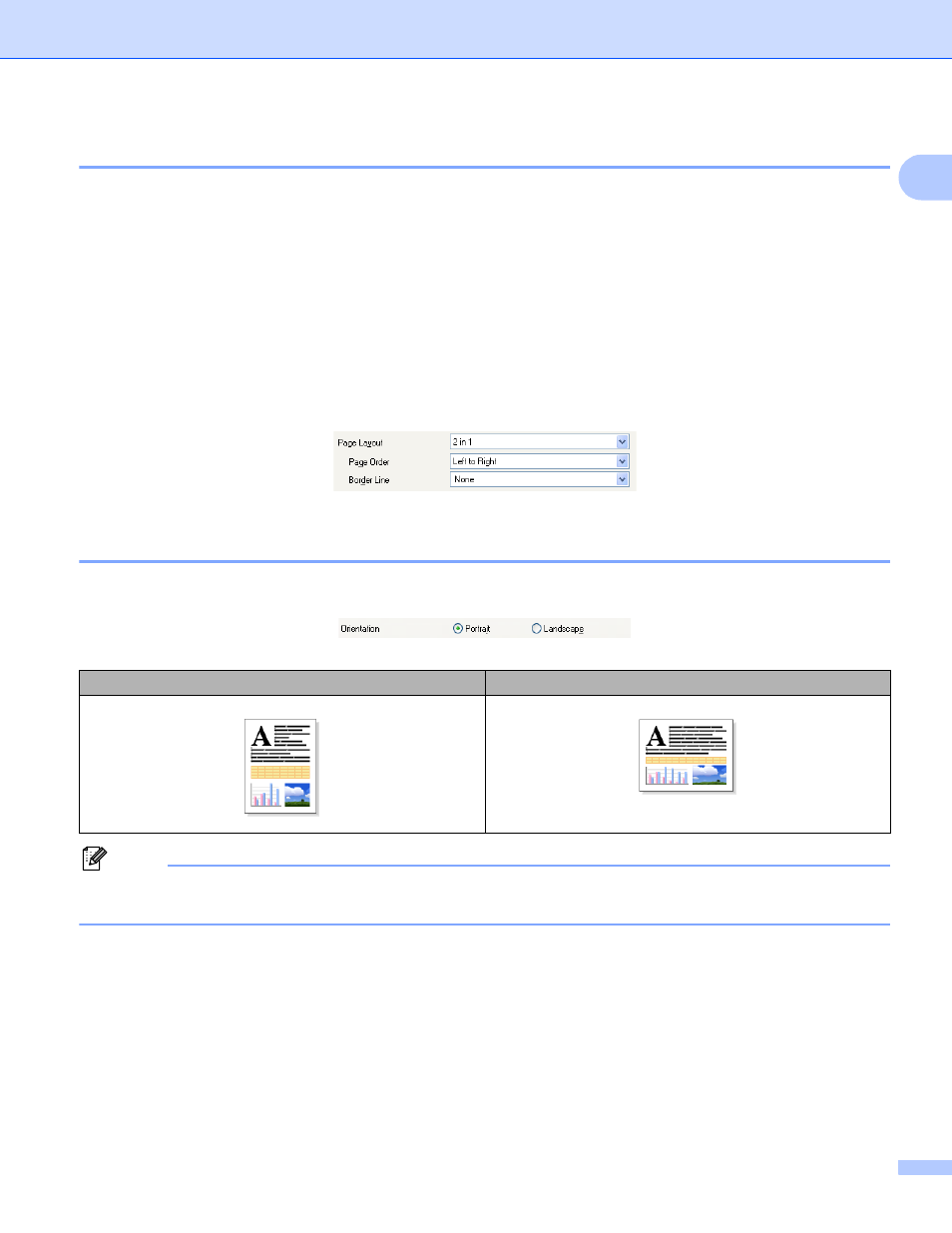Open the Page Order dropdown showing Left to Right

[x=539, y=461]
